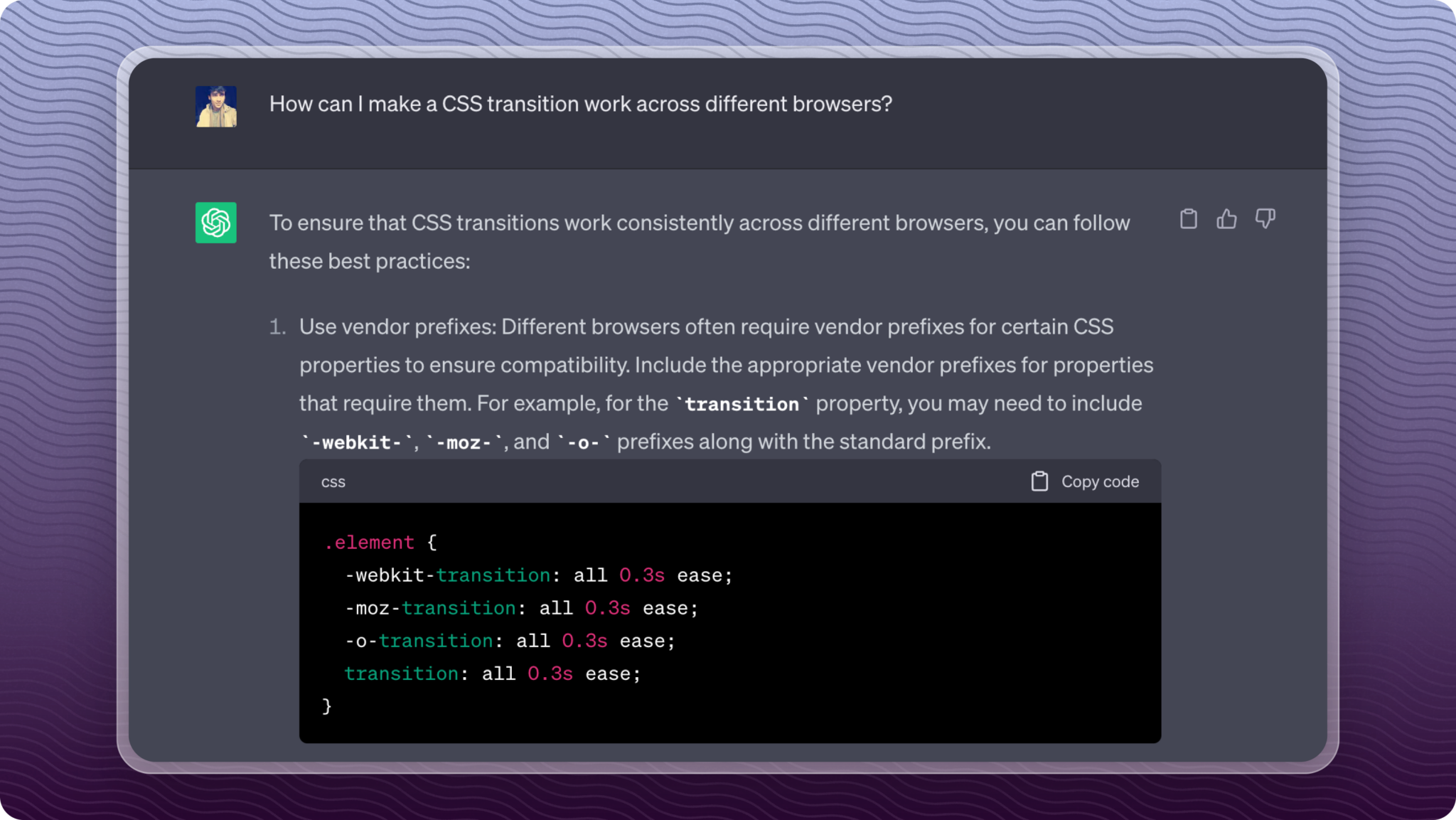
Task: Click the user's profile avatar
Action: coord(216,107)
